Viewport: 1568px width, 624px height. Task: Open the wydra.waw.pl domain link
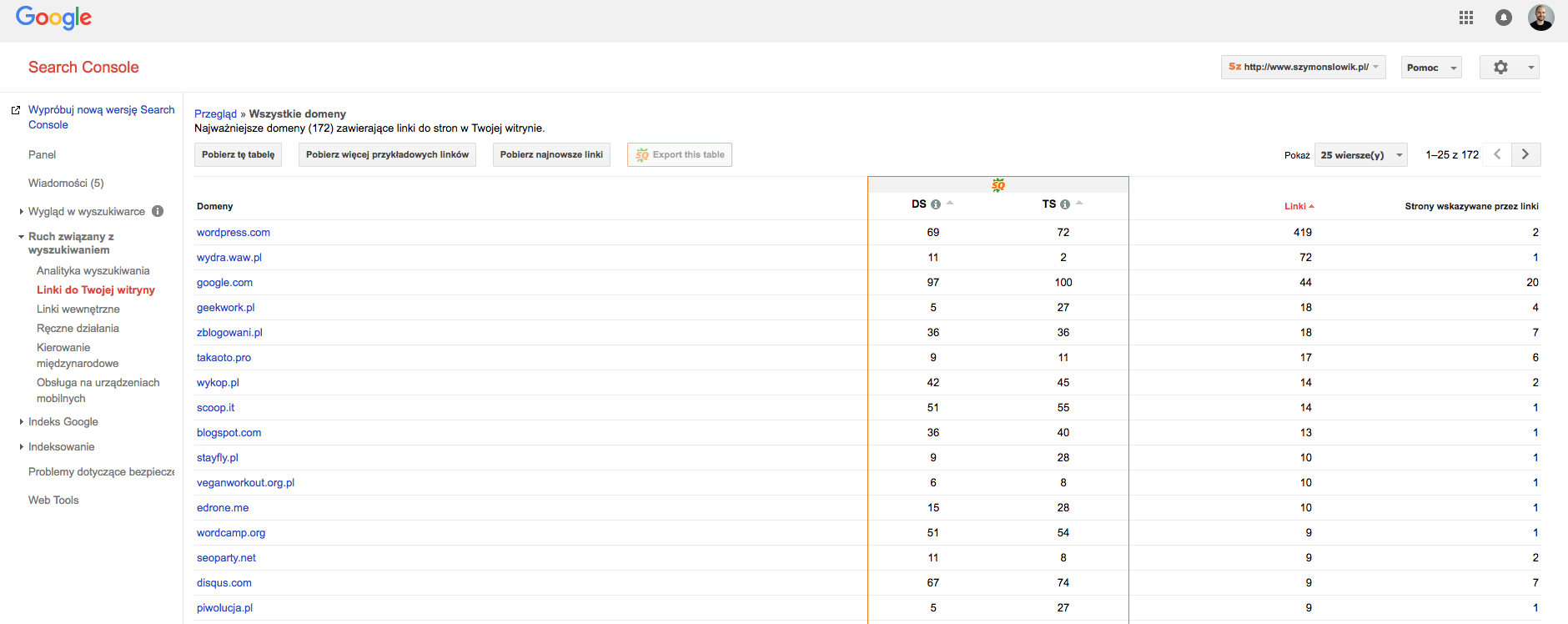coord(229,257)
